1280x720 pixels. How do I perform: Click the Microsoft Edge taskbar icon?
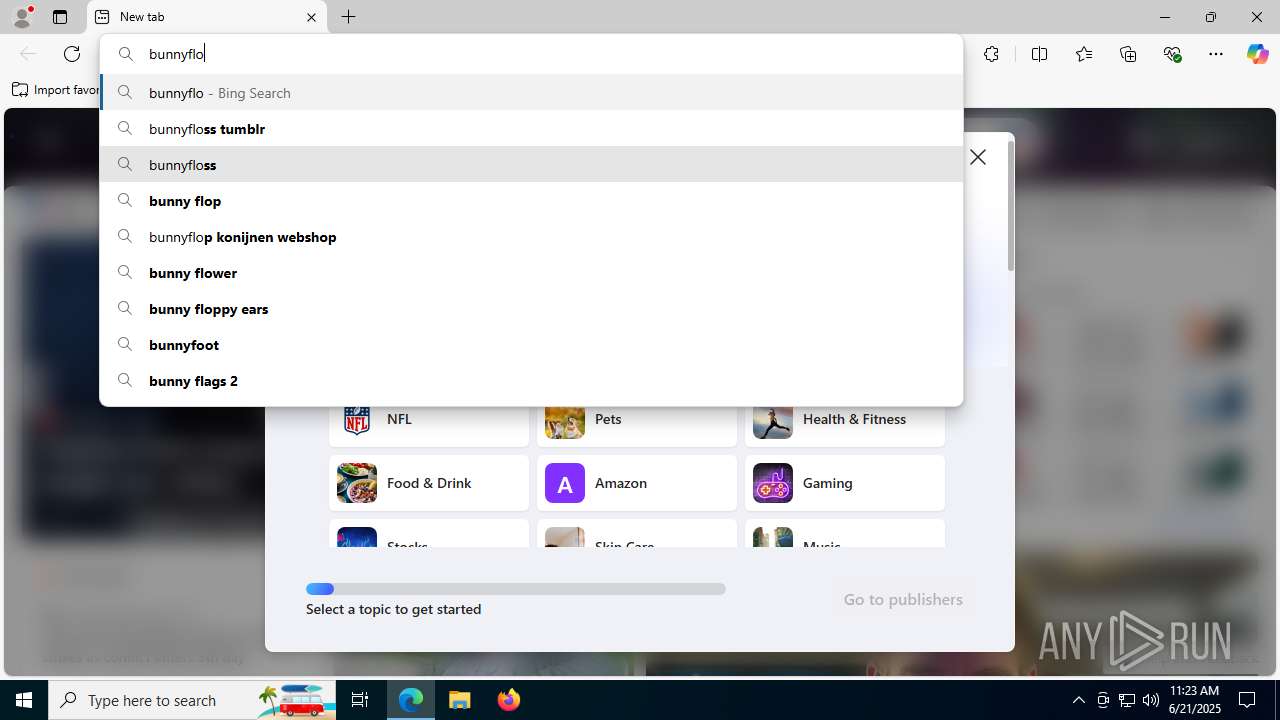point(411,700)
